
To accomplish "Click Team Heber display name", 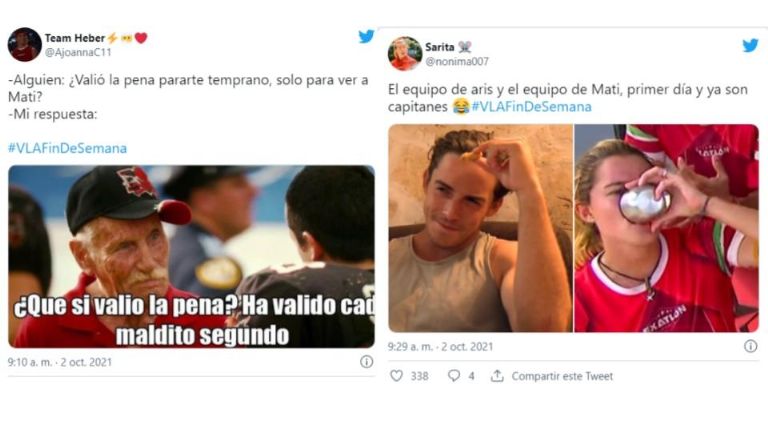I will (75, 38).
